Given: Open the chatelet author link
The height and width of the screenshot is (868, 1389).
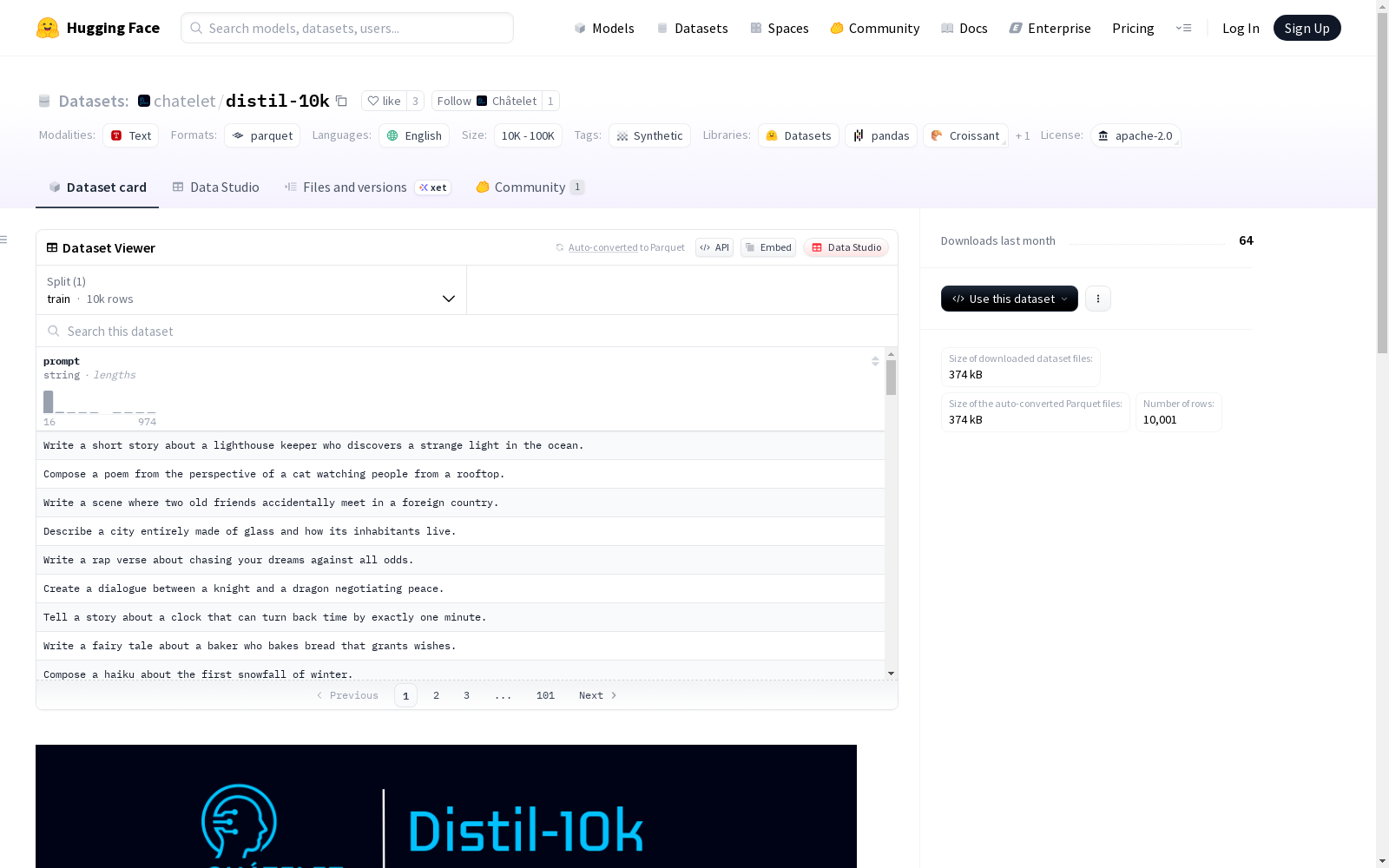Looking at the screenshot, I should [x=185, y=101].
